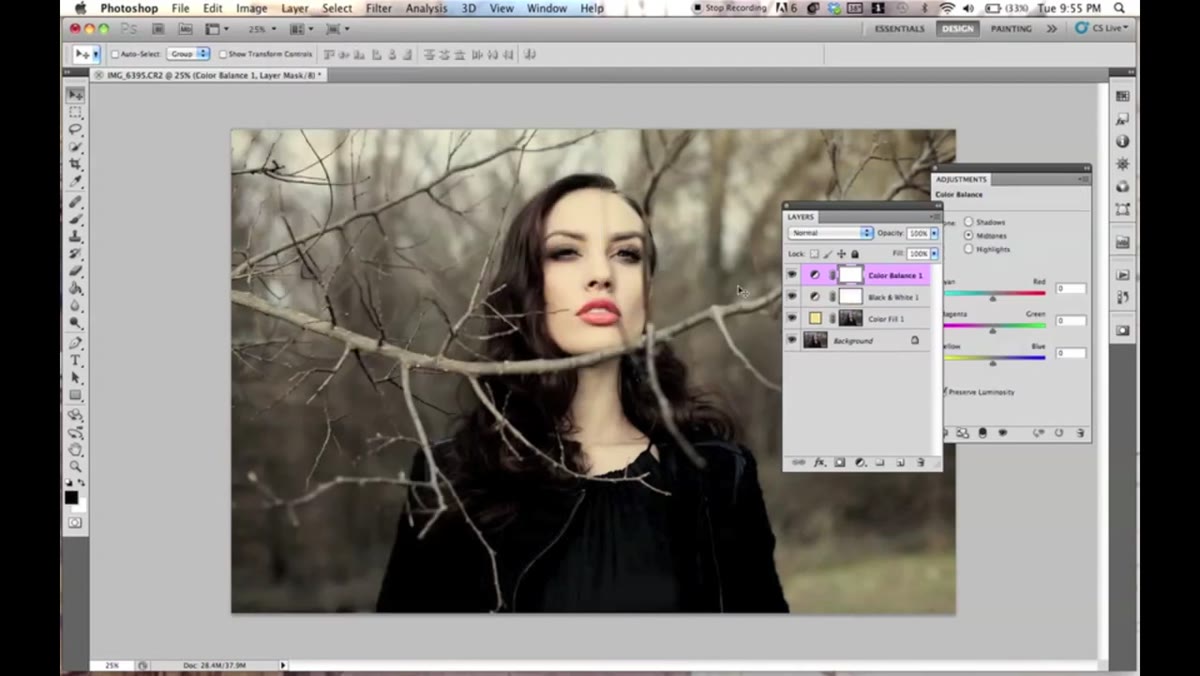This screenshot has width=1200, height=676.
Task: Select the Clone Stamp tool
Action: 75,237
